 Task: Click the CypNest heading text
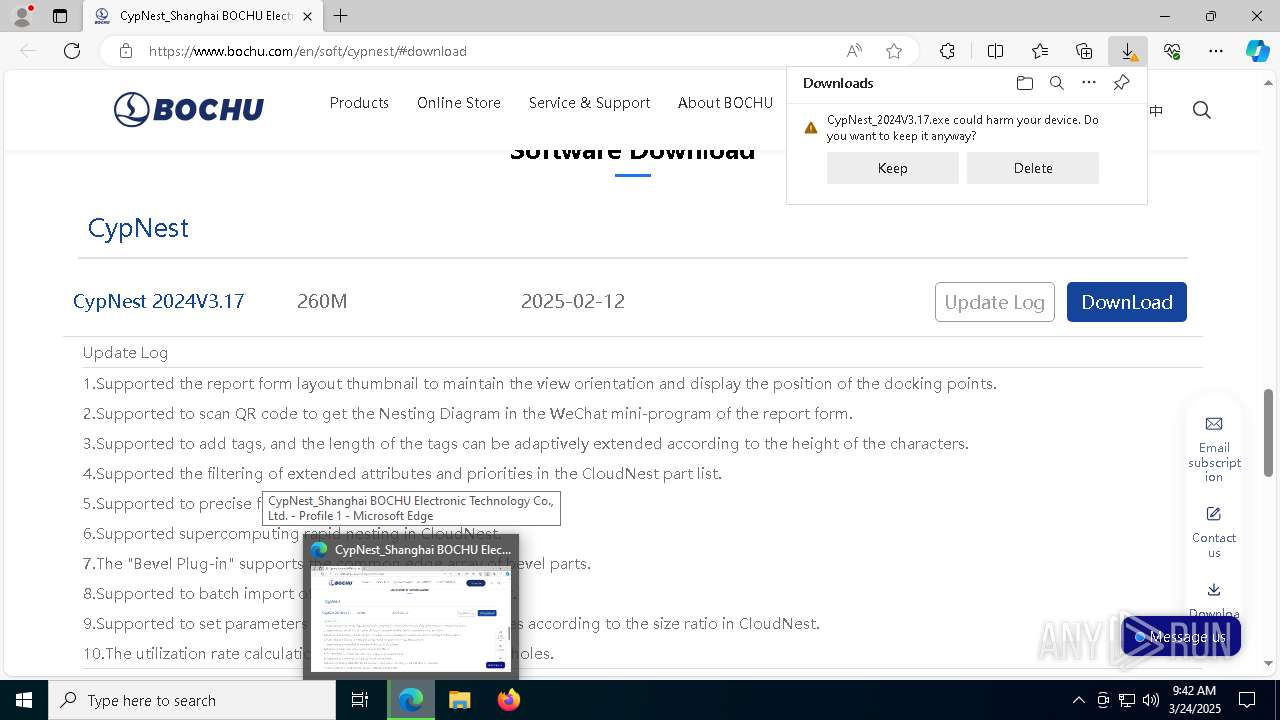[x=138, y=228]
